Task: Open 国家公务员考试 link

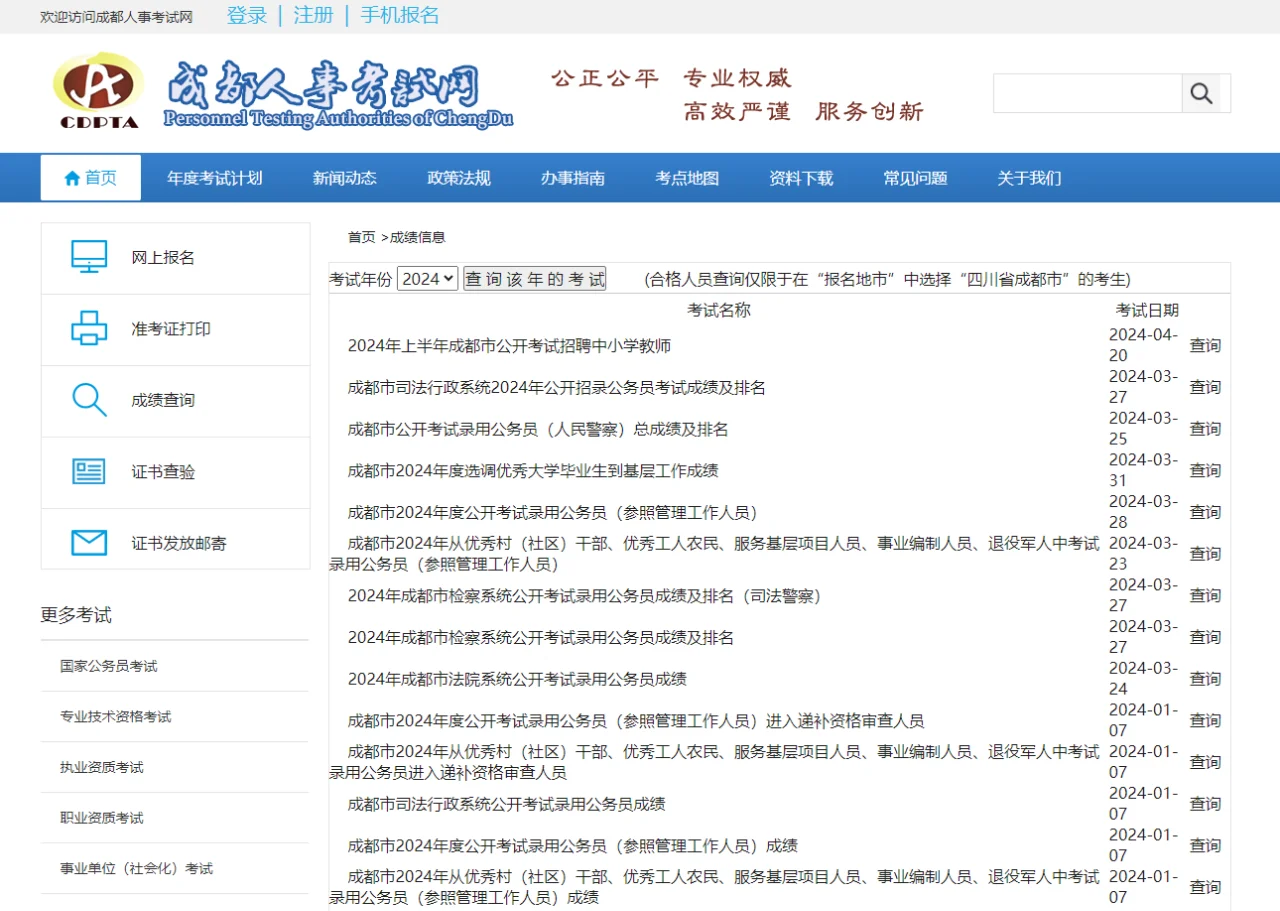Action: [x=109, y=666]
